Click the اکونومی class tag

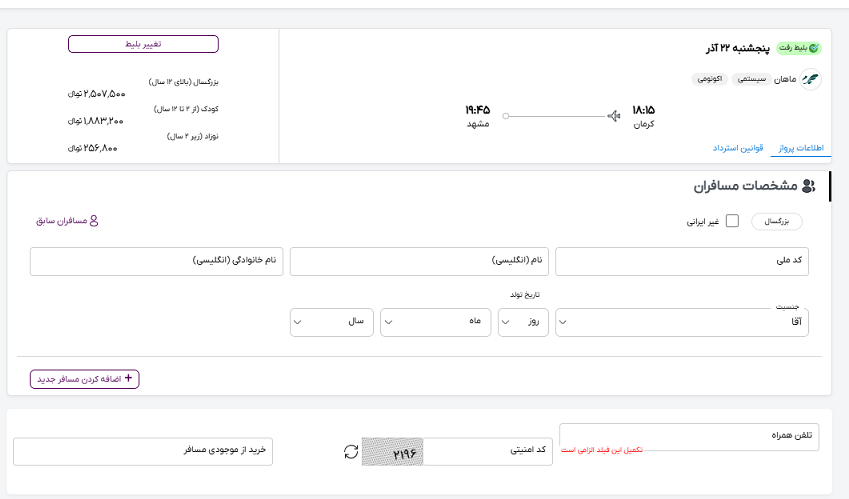point(709,79)
